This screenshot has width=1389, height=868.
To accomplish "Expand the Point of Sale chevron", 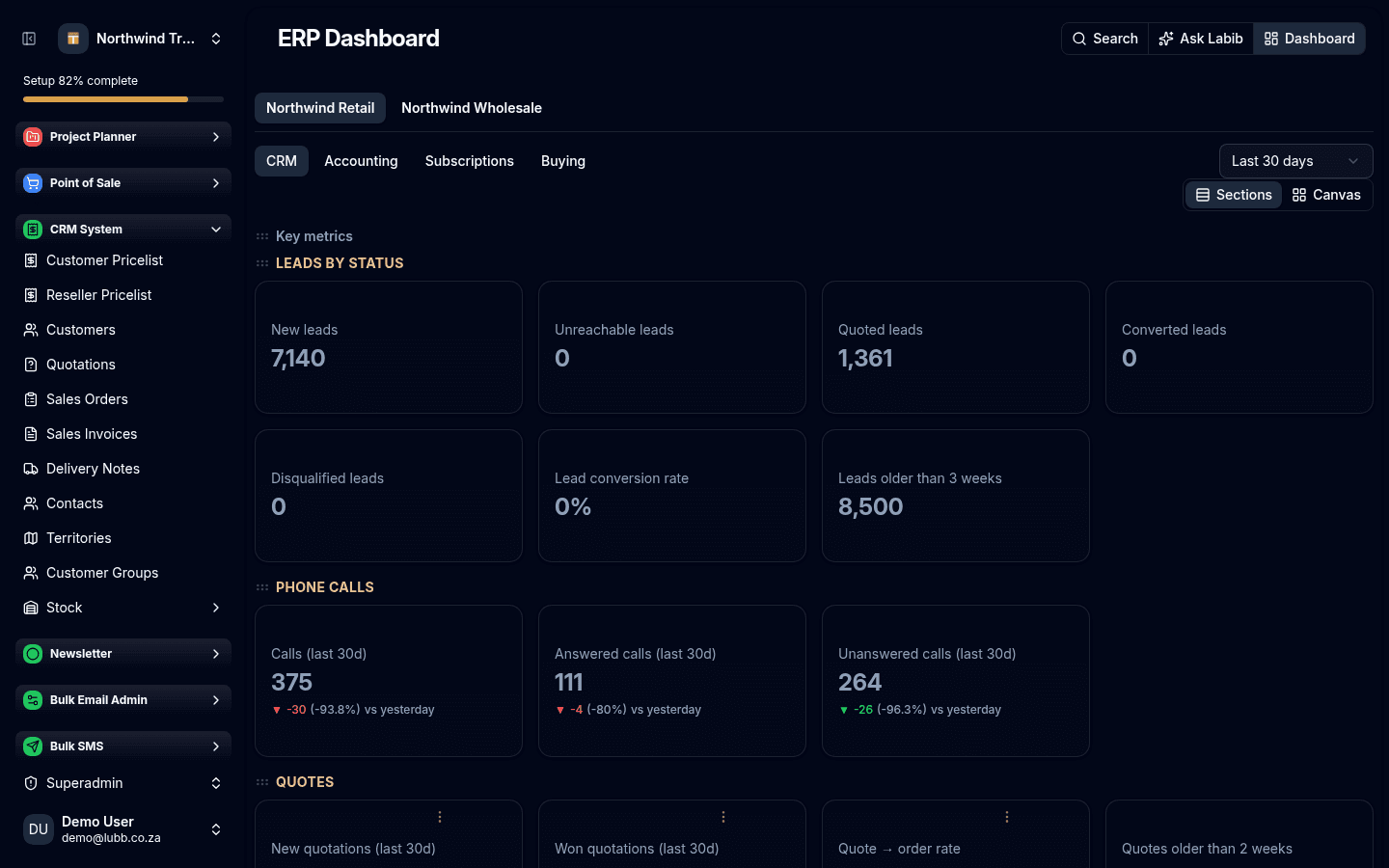I will click(x=216, y=183).
